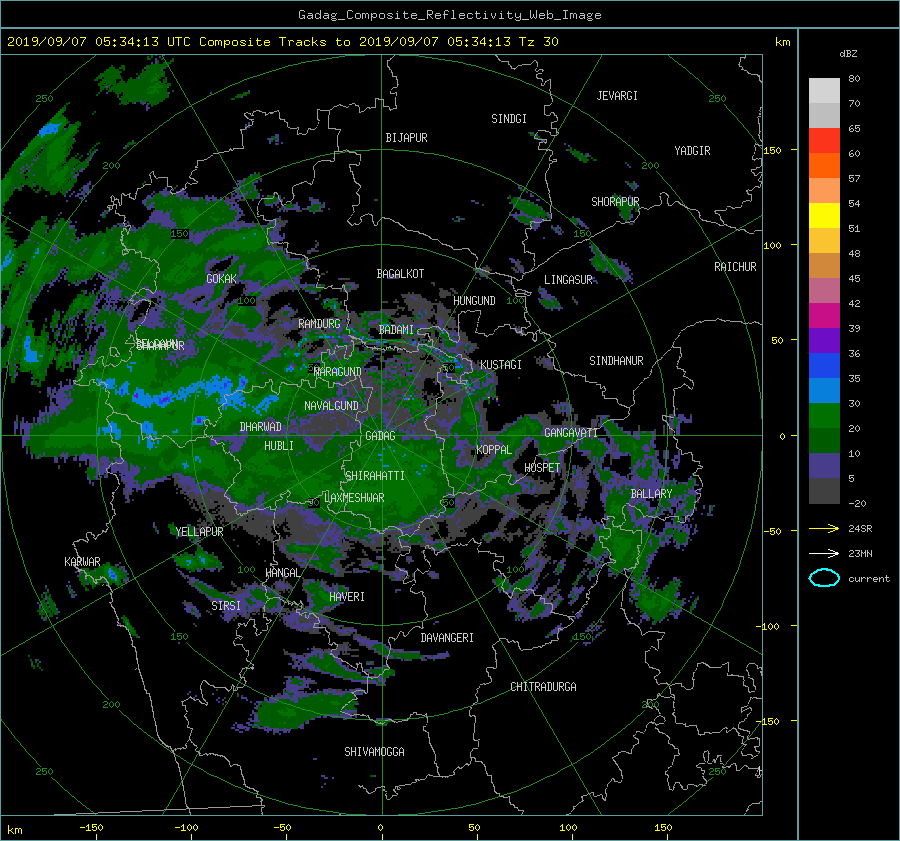900x841 pixels.
Task: Click the RAMDURG city label
Action: [319, 324]
